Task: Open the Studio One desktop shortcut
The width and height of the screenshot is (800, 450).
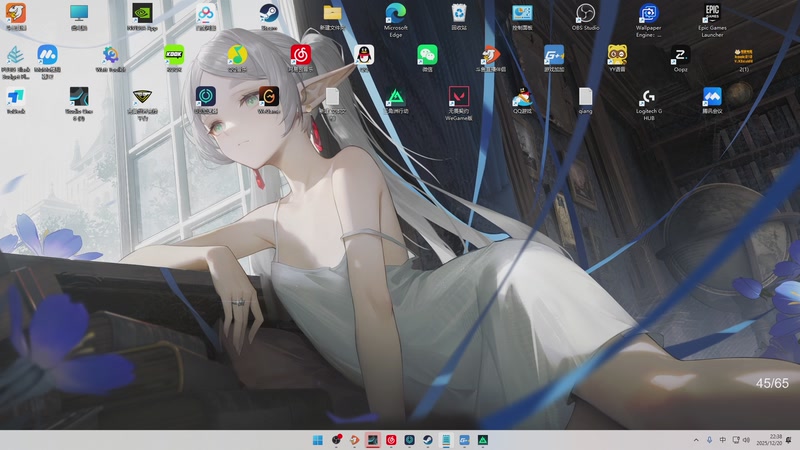Action: [x=79, y=104]
